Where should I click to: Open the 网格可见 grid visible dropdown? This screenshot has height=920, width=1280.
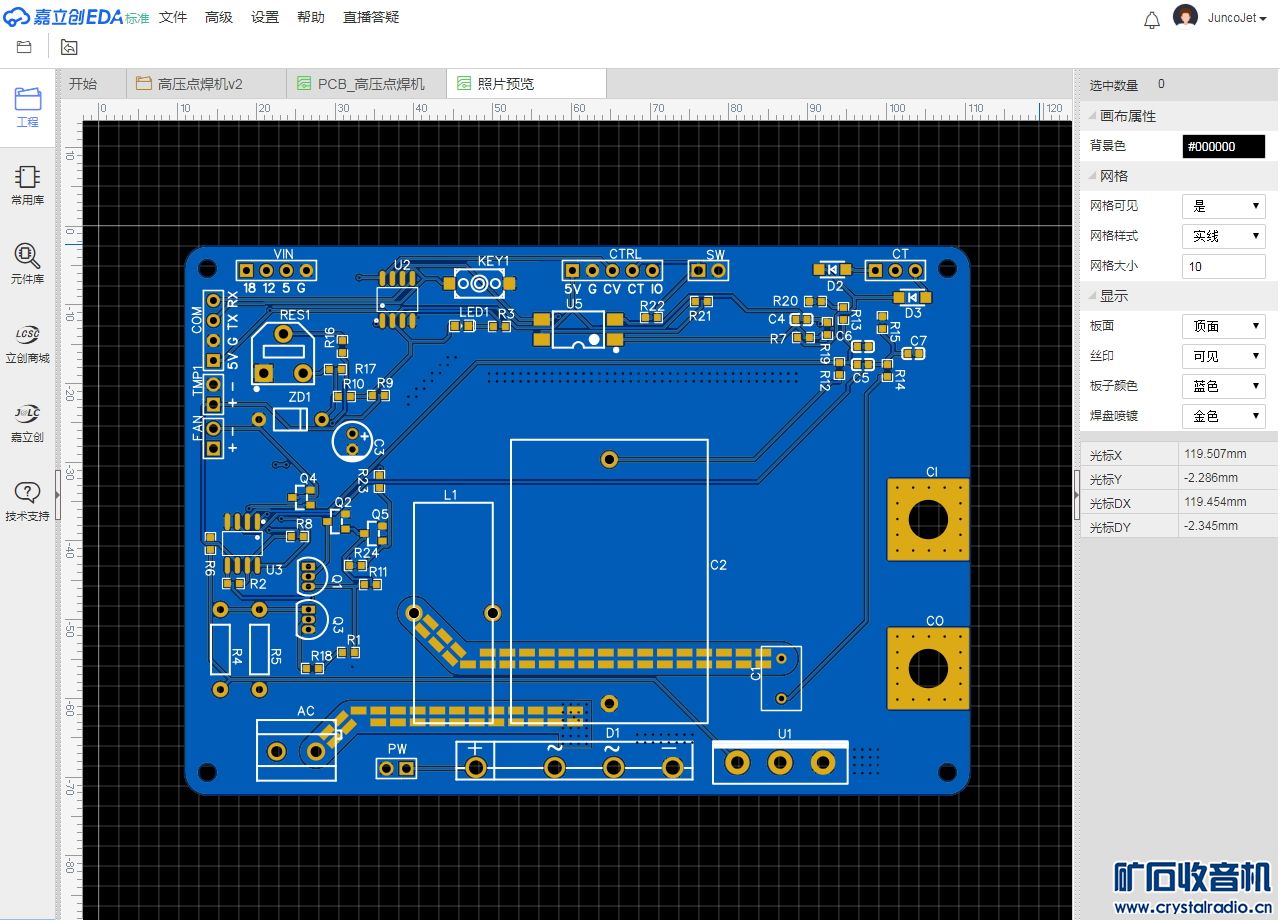[1223, 206]
